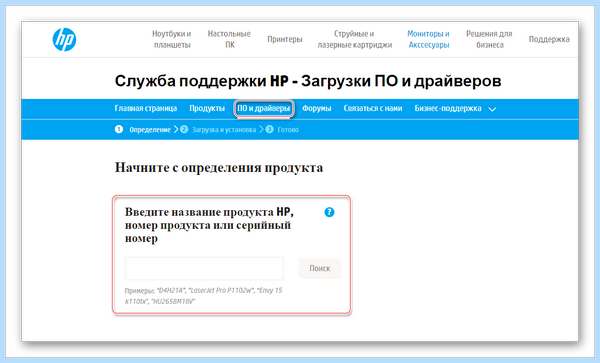
Task: Focus the product name search field
Action: point(204,269)
